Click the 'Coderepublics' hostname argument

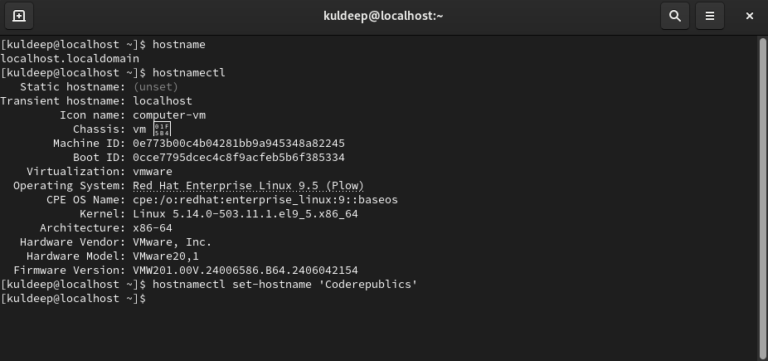point(364,285)
